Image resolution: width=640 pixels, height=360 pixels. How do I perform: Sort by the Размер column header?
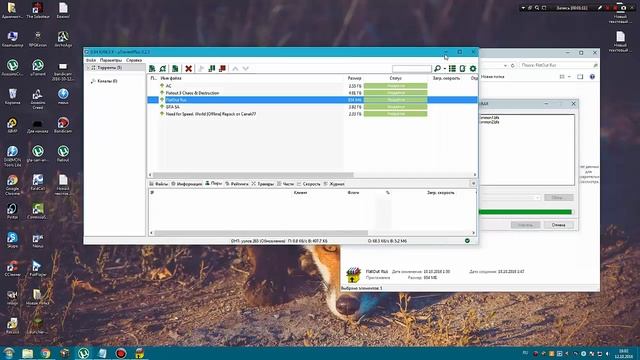pyautogui.click(x=354, y=78)
